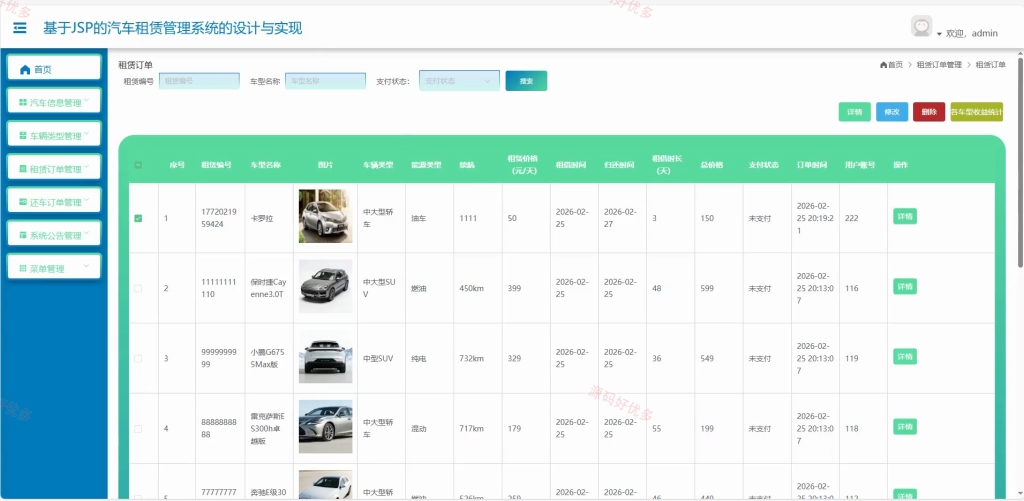Click the icon next to 系统公告管理
Screen dimensions: 1024x501
pos(24,235)
